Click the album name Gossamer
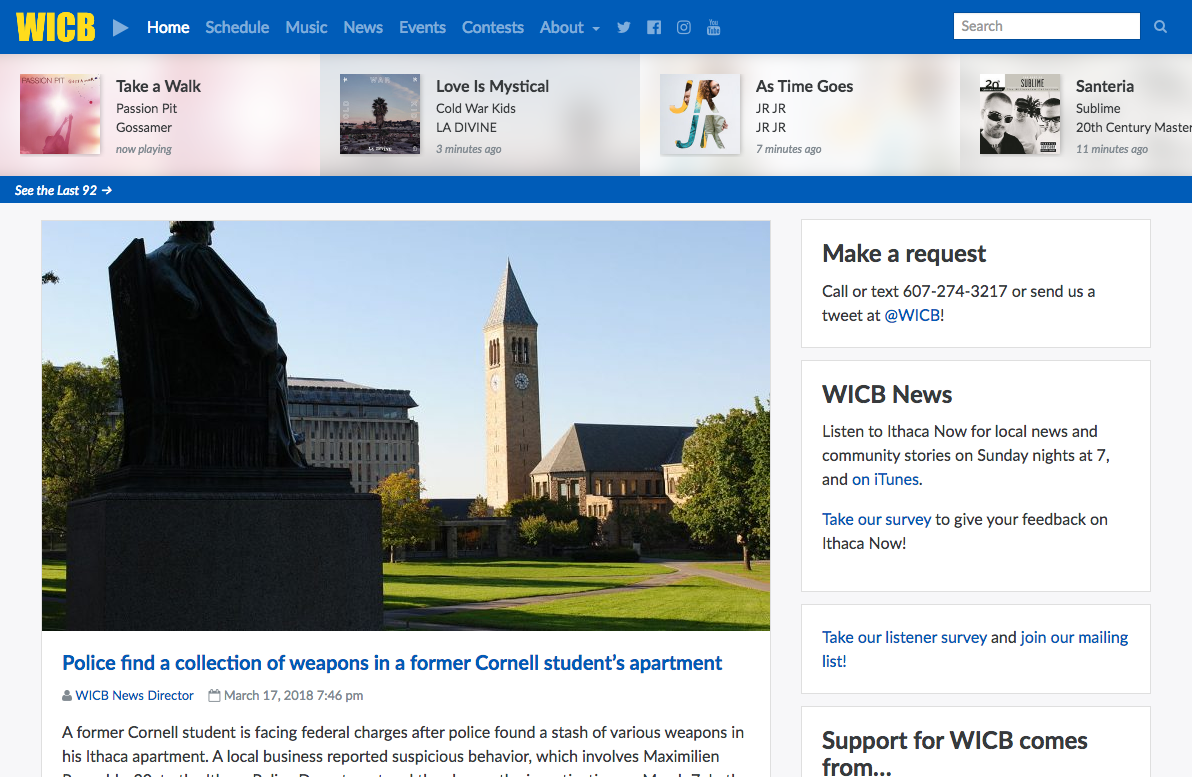 tap(144, 128)
